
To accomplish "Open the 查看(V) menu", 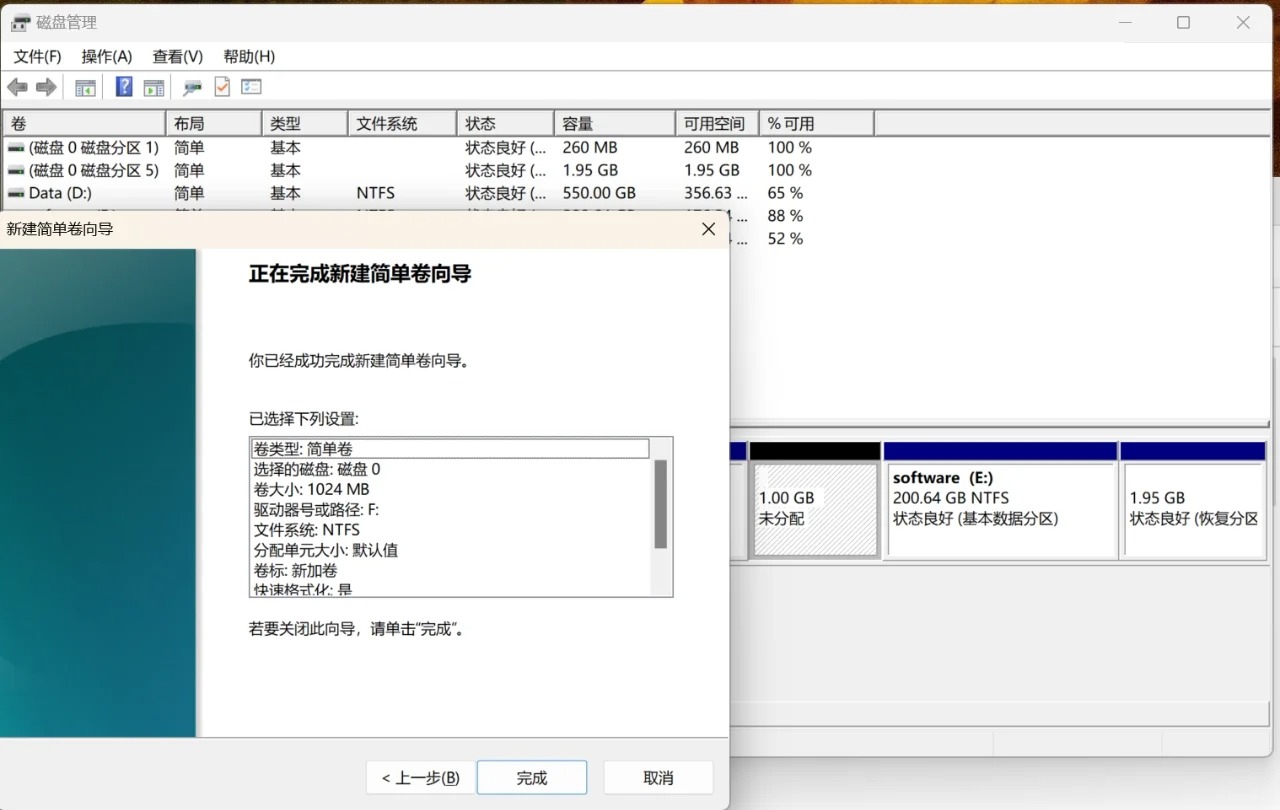I will pos(177,56).
